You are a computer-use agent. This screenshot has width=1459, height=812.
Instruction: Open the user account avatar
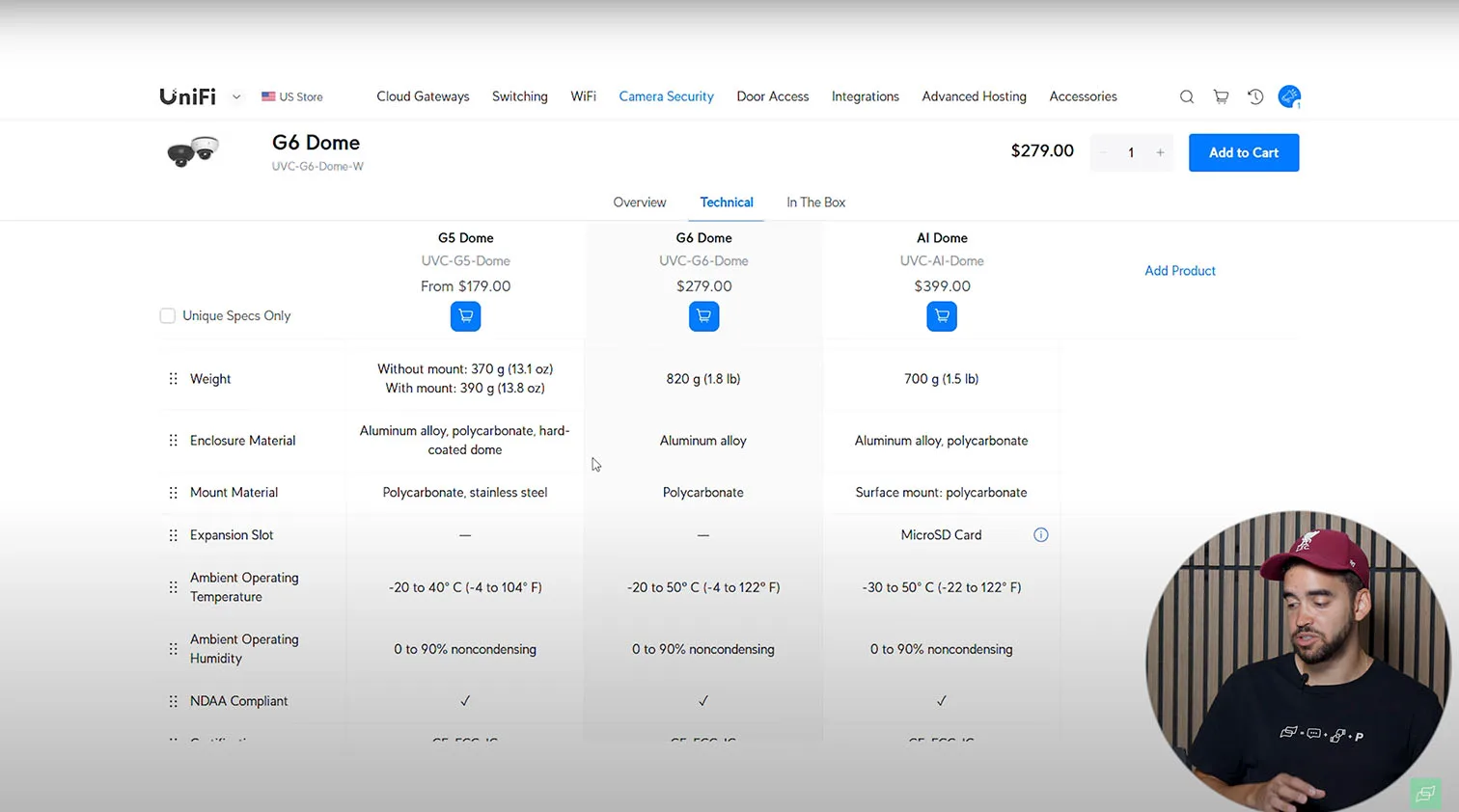coord(1289,96)
